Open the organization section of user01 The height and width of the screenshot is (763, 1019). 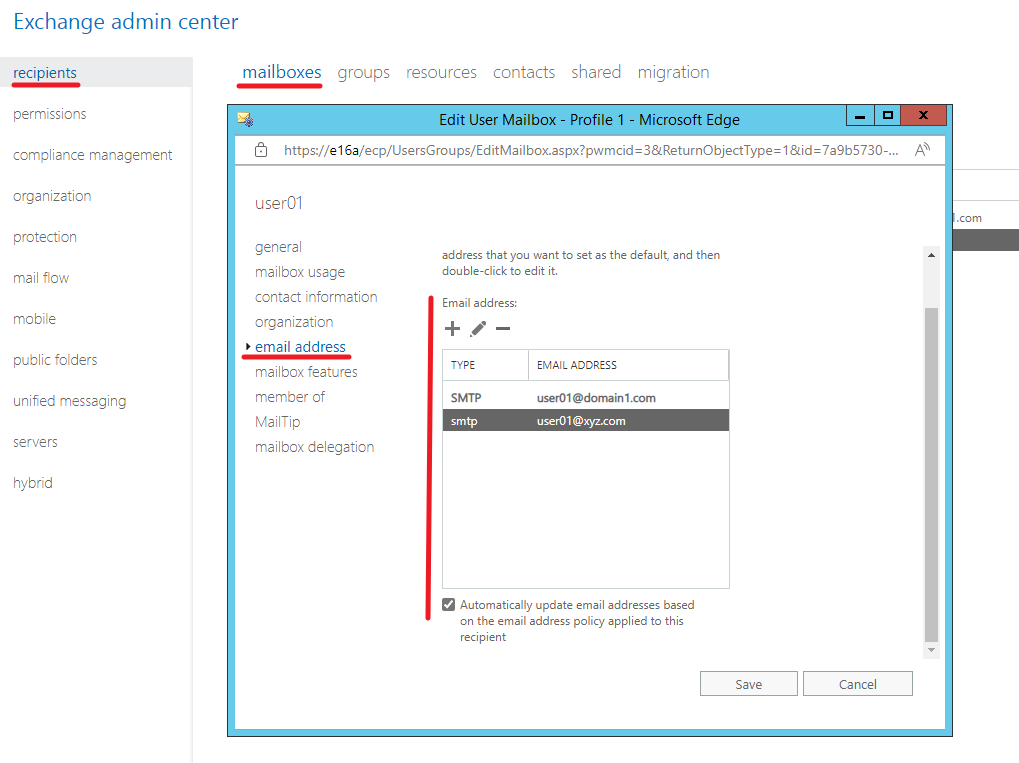coord(294,322)
